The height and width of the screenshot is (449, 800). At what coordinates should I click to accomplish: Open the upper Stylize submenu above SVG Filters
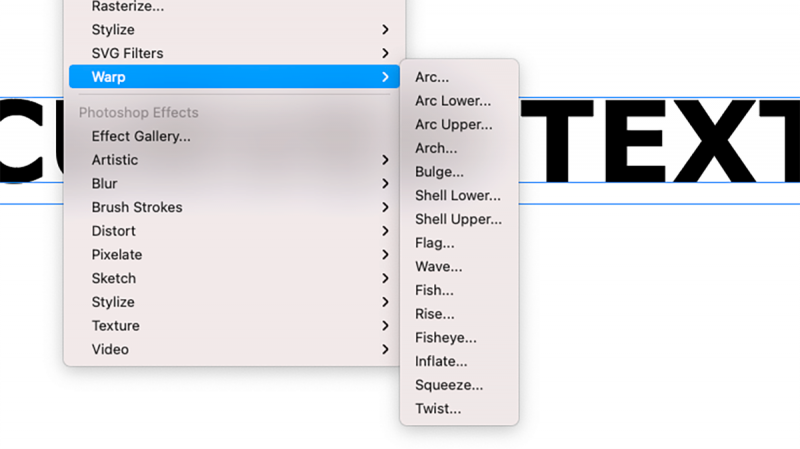(234, 30)
